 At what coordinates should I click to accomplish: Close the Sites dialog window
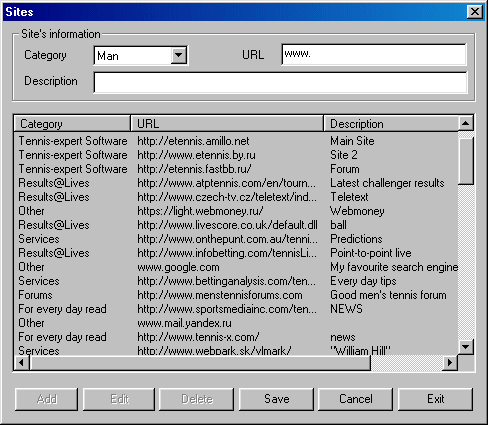(475, 12)
